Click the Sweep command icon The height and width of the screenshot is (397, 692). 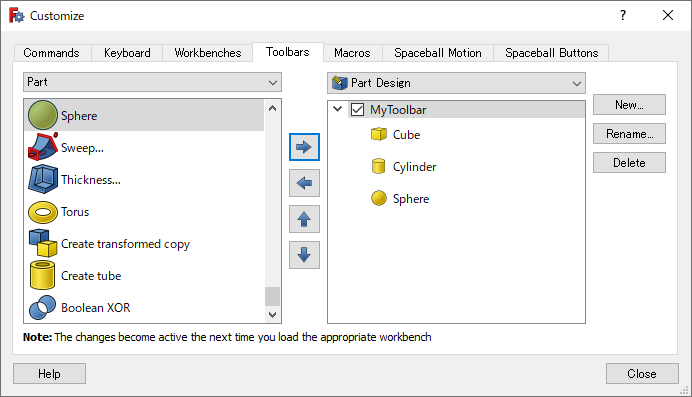(43, 147)
